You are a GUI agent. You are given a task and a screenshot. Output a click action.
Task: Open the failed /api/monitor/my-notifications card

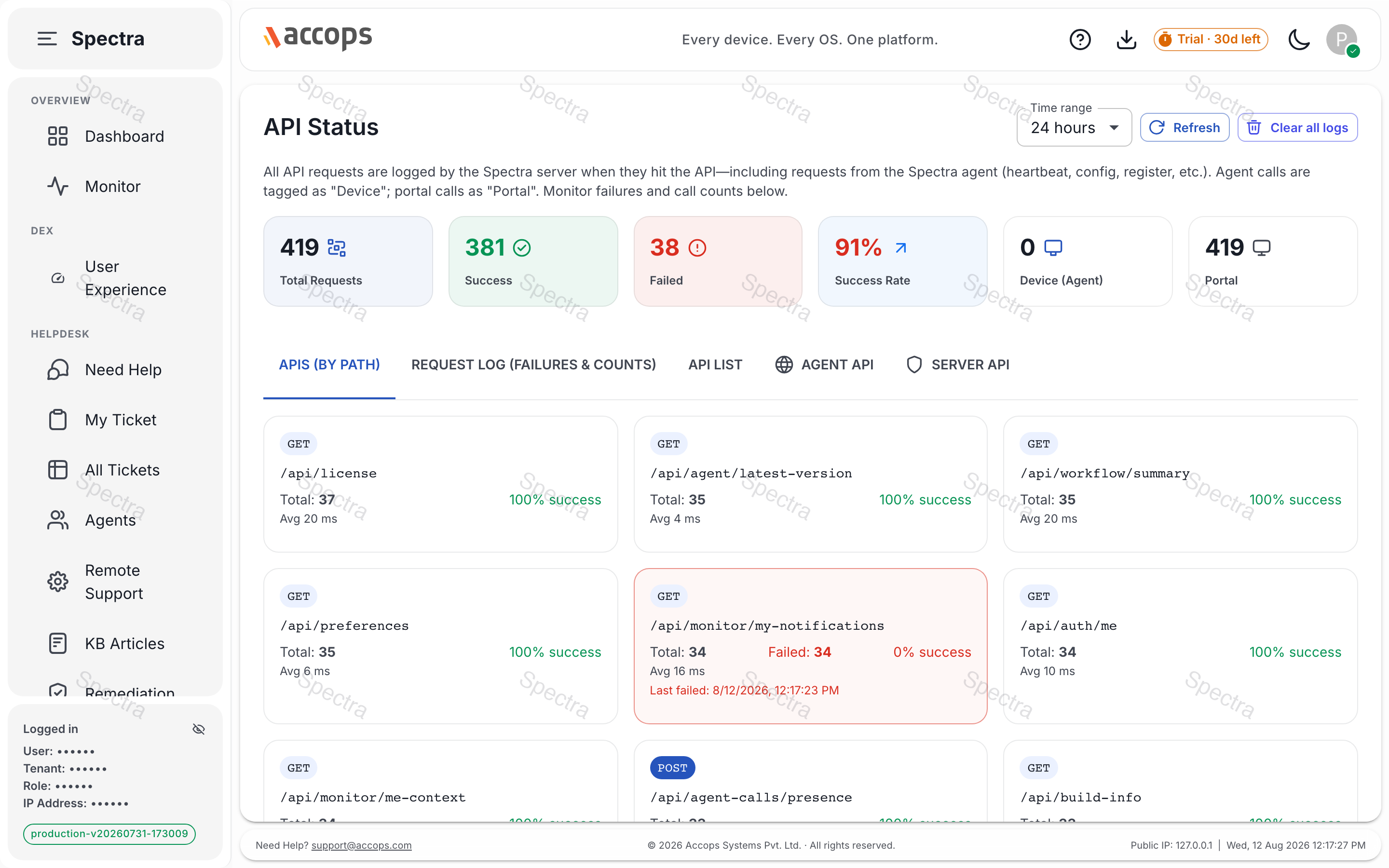[810, 646]
